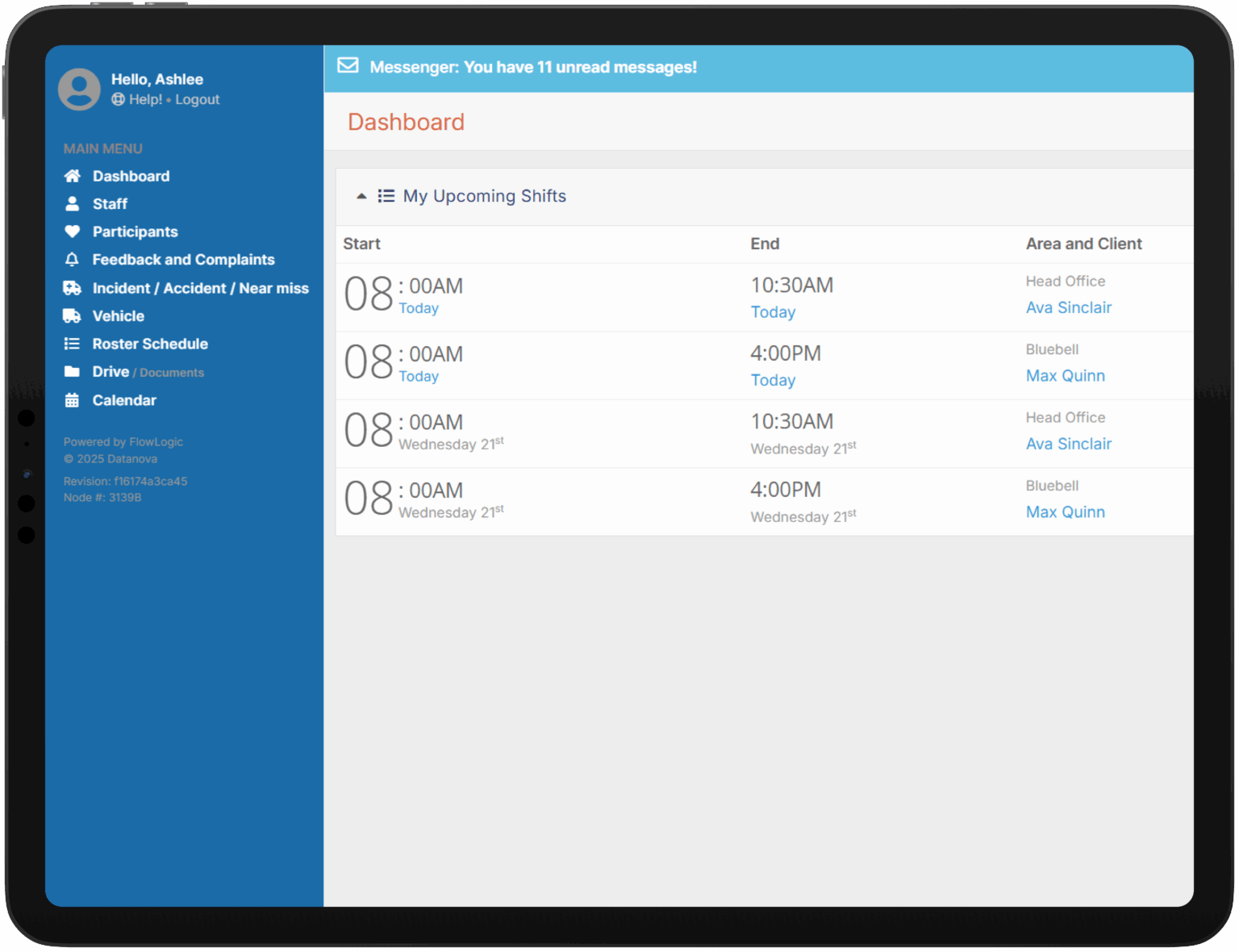Click the Logout link
1239x952 pixels.
coord(197,99)
